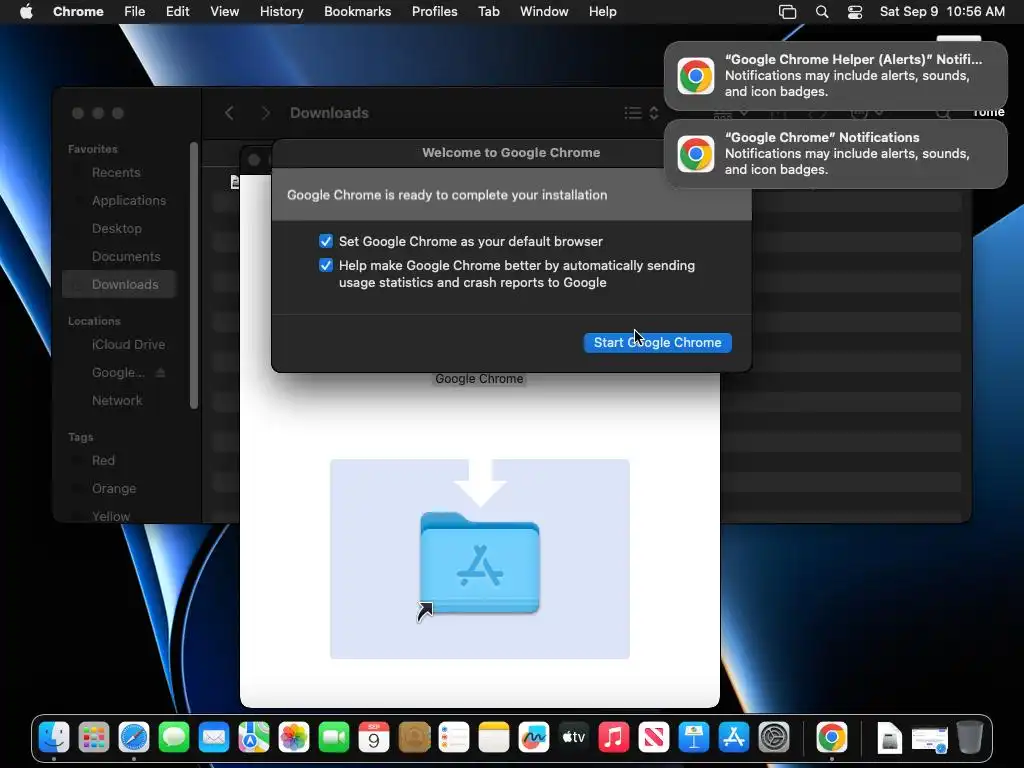Screen dimensions: 1024x768
Task: Click the Finder sidebar scrollbar
Action: (x=193, y=276)
